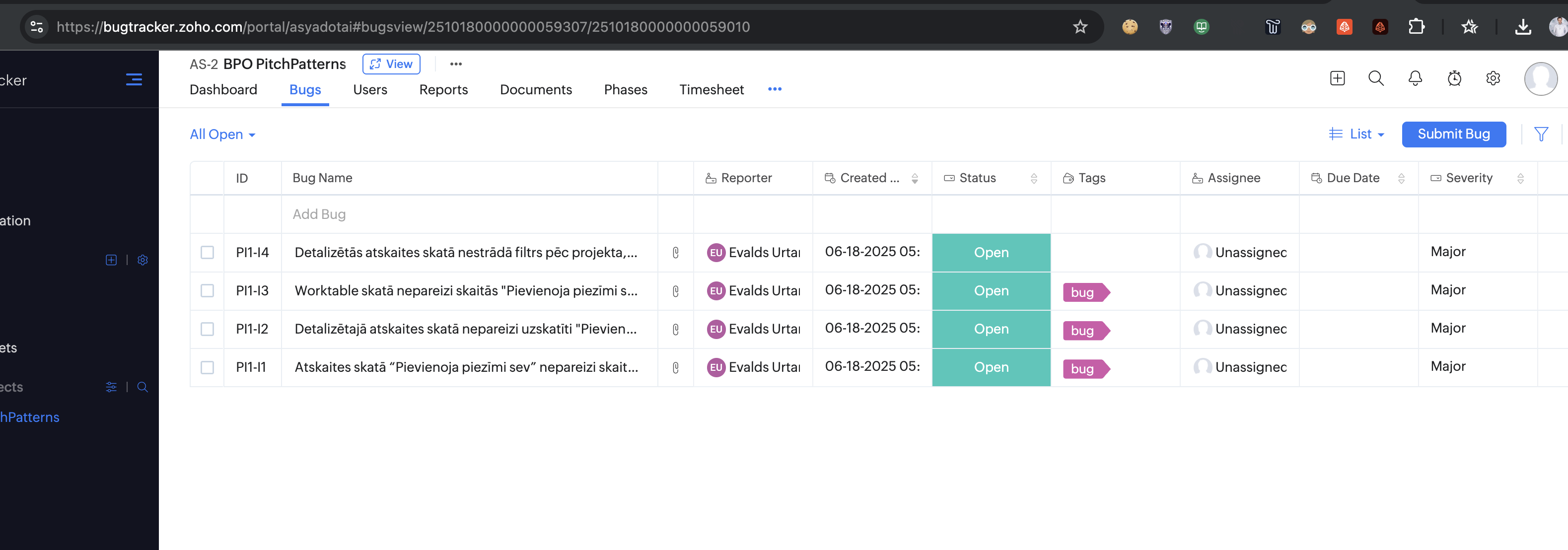
Task: Select checkbox for bug PI1-I2
Action: click(x=207, y=329)
